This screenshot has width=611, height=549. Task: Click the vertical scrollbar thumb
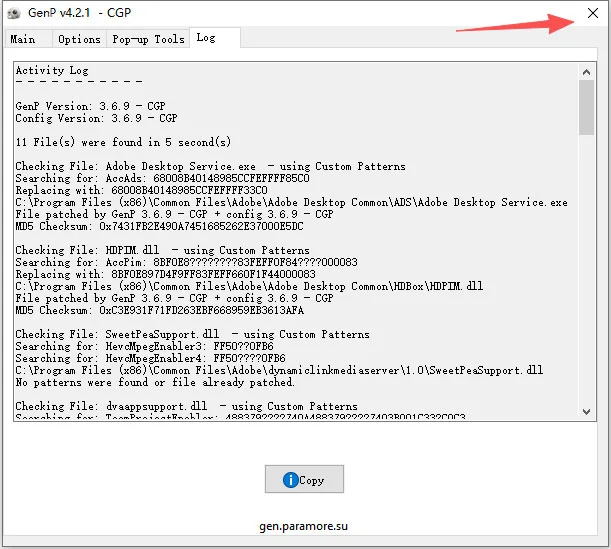click(586, 108)
